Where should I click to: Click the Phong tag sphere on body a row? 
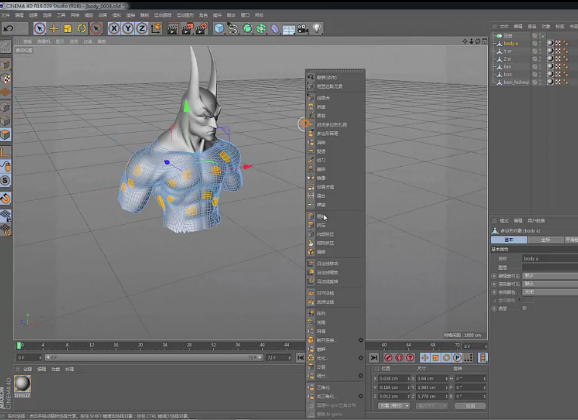coord(550,43)
